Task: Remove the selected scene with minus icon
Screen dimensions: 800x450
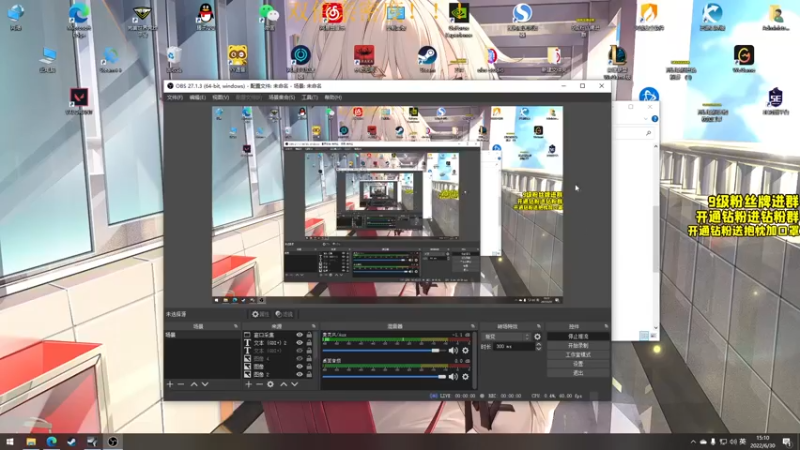Action: [x=181, y=384]
